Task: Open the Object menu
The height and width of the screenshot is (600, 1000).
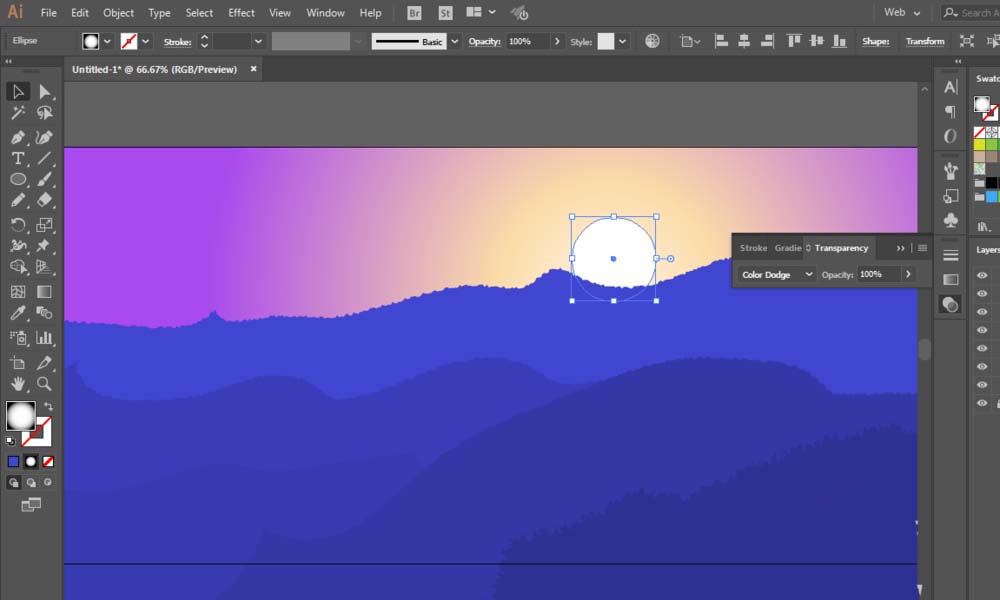Action: (x=119, y=13)
